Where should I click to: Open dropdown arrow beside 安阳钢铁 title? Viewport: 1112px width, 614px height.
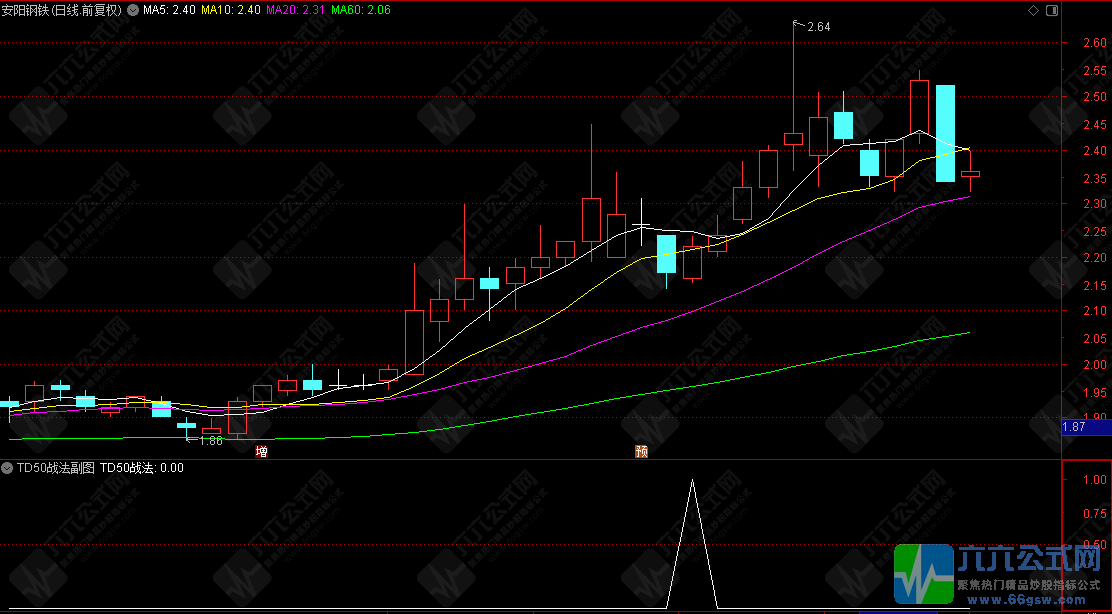tap(133, 10)
